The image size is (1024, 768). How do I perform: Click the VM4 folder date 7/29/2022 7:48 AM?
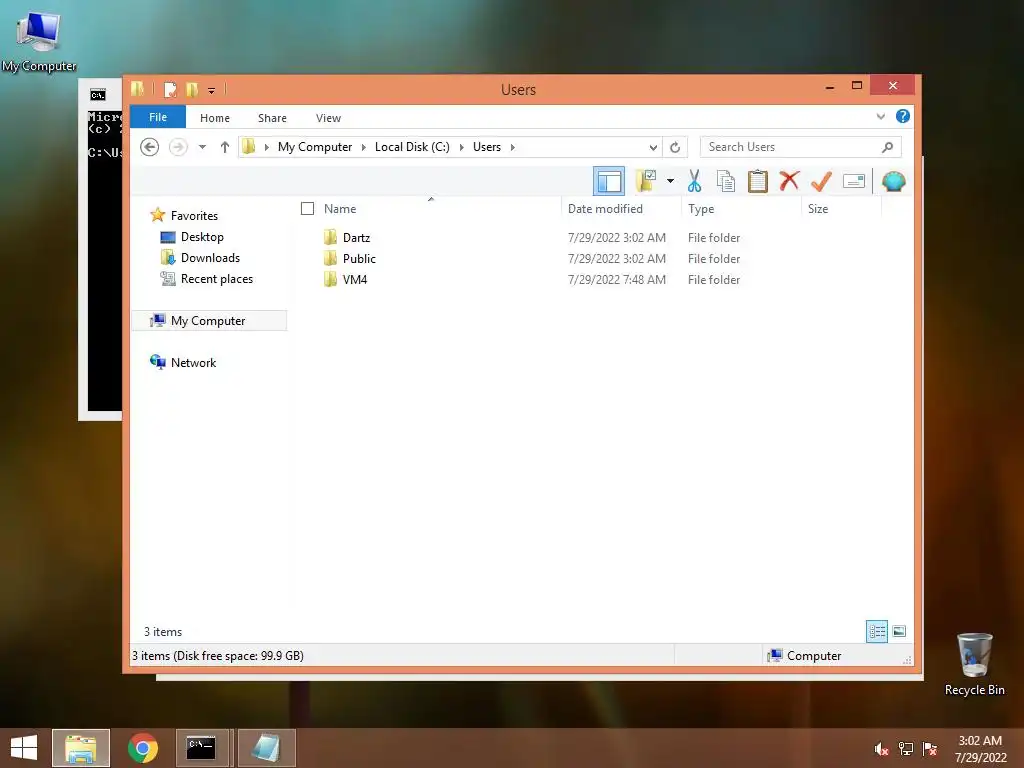point(616,280)
